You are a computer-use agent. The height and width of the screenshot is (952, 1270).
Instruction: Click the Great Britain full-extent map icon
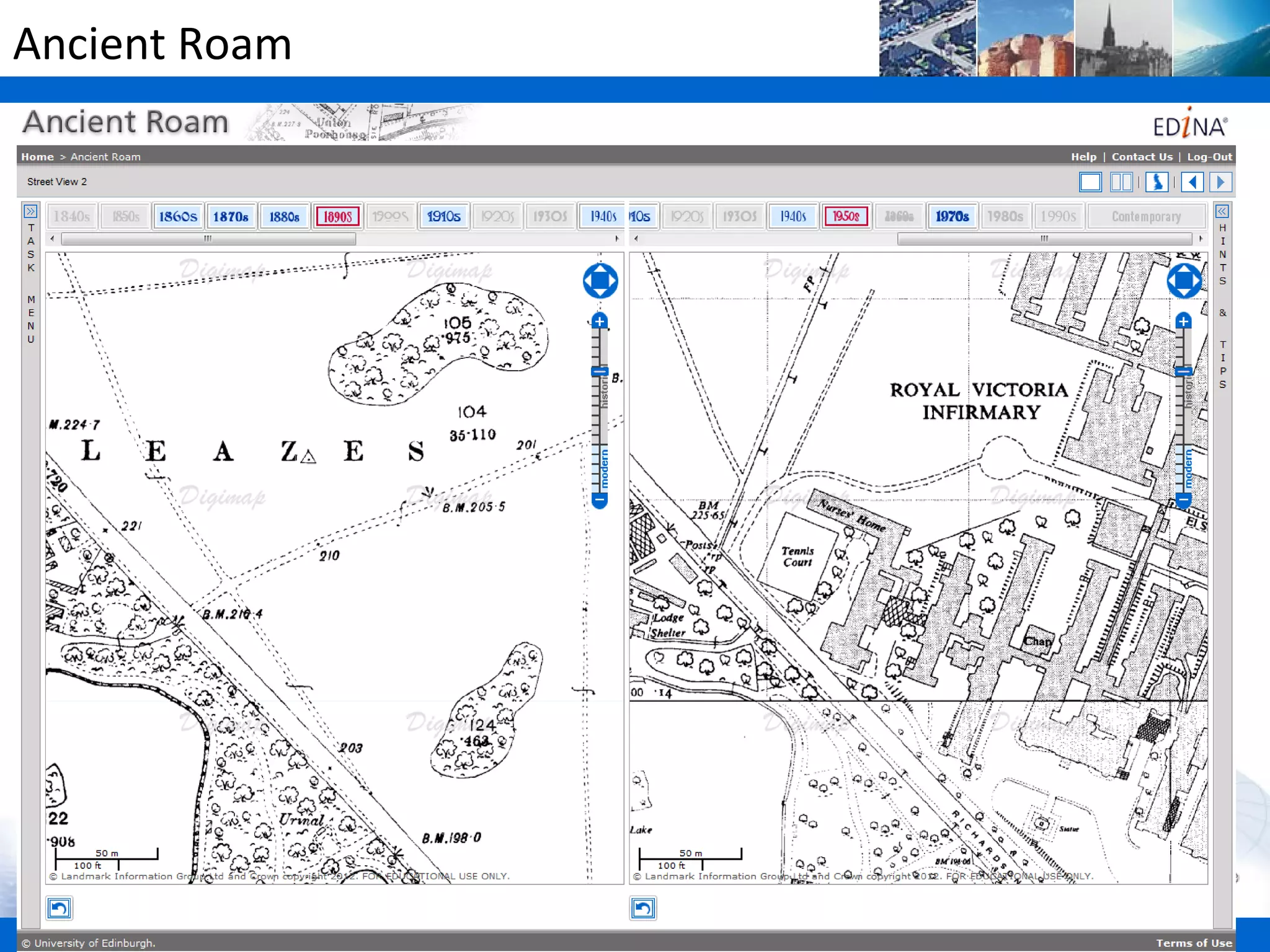point(1157,182)
